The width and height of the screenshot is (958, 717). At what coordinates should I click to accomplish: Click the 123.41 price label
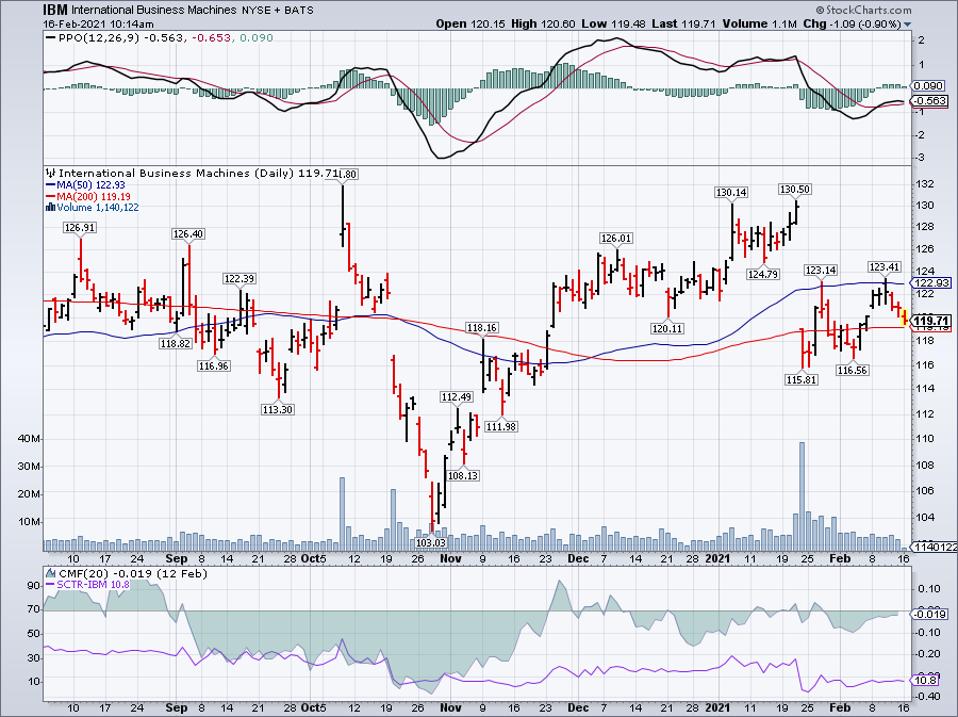point(885,267)
